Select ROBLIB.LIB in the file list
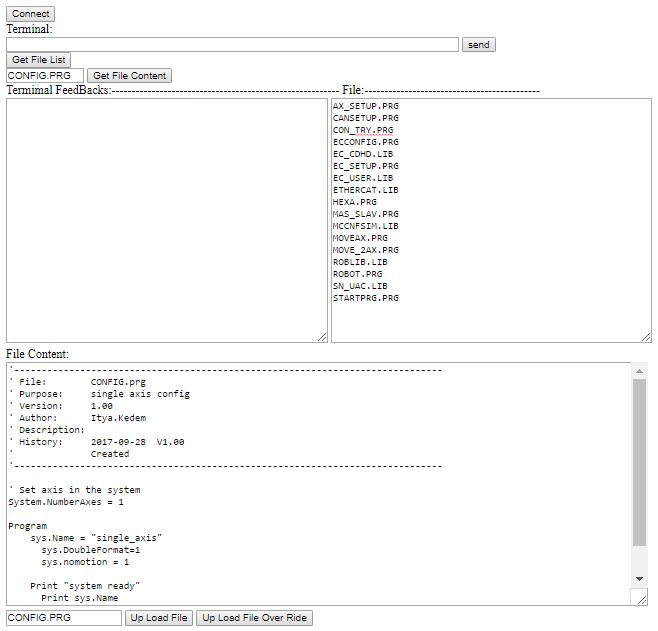Screen dimensions: 658x631 360,262
